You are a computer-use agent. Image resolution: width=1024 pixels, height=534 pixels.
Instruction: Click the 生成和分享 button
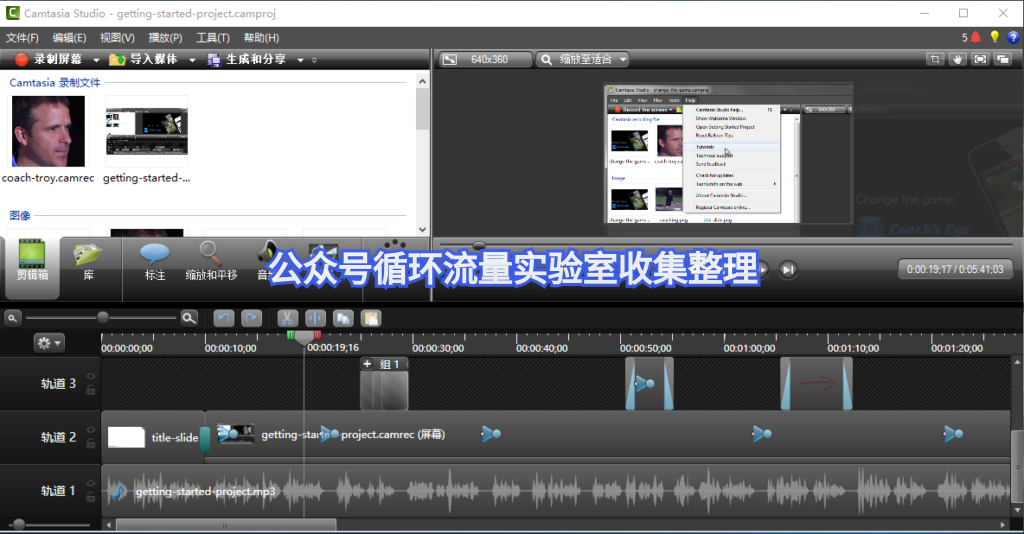(x=247, y=59)
